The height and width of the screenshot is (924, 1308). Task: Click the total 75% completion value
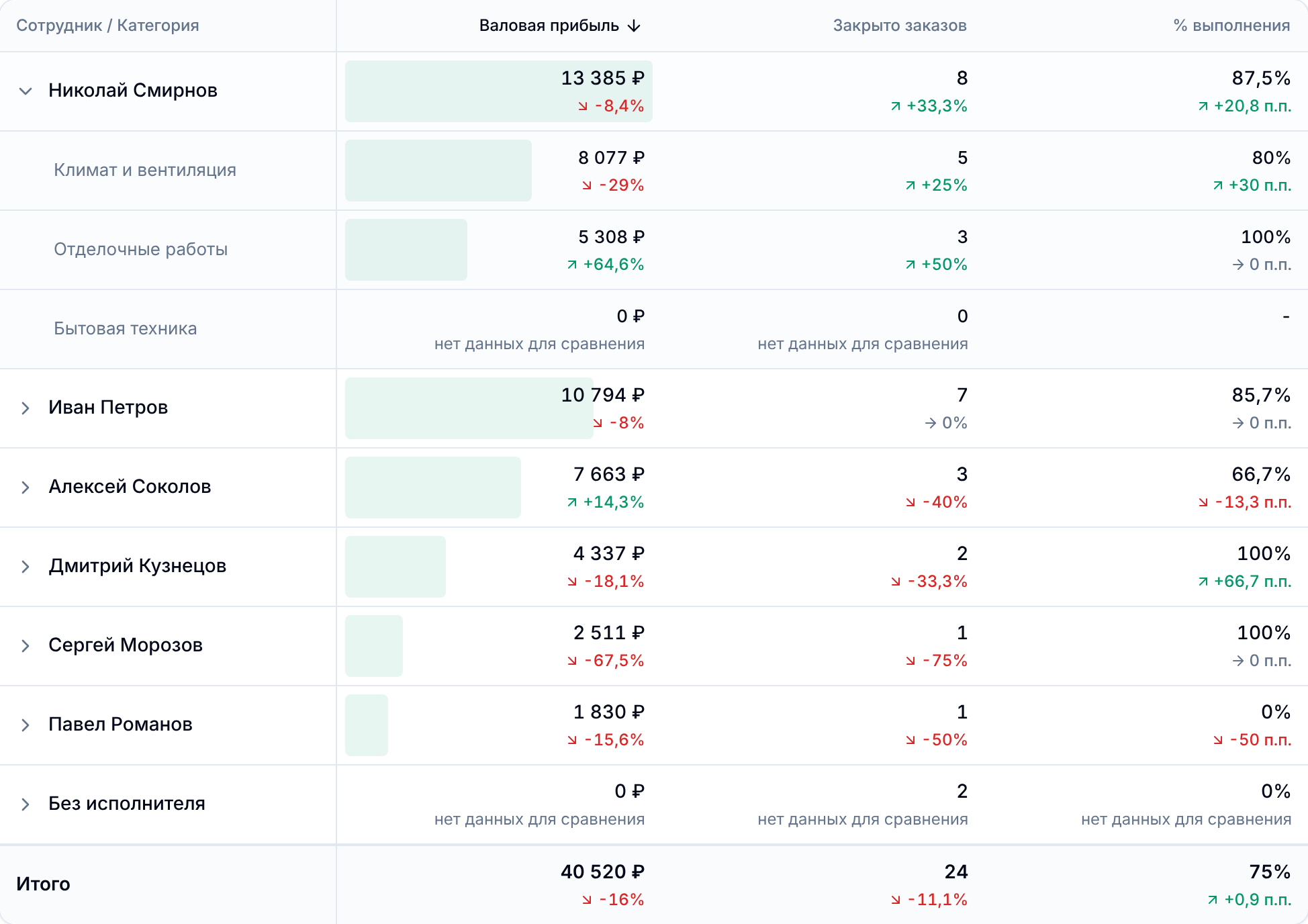pyautogui.click(x=1270, y=872)
